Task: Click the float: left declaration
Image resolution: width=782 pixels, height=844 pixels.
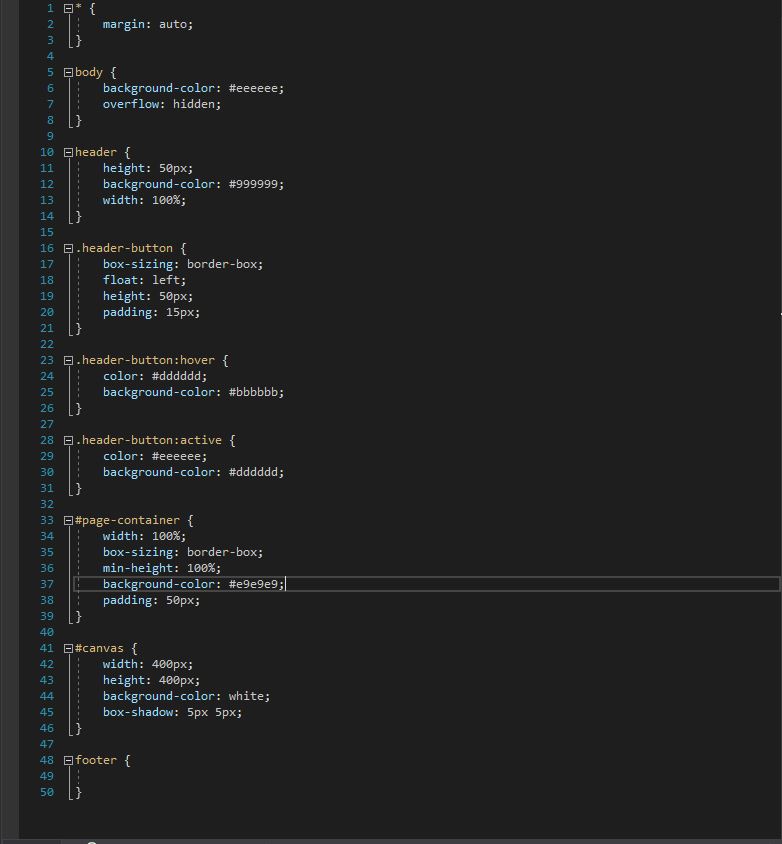Action: 144,280
